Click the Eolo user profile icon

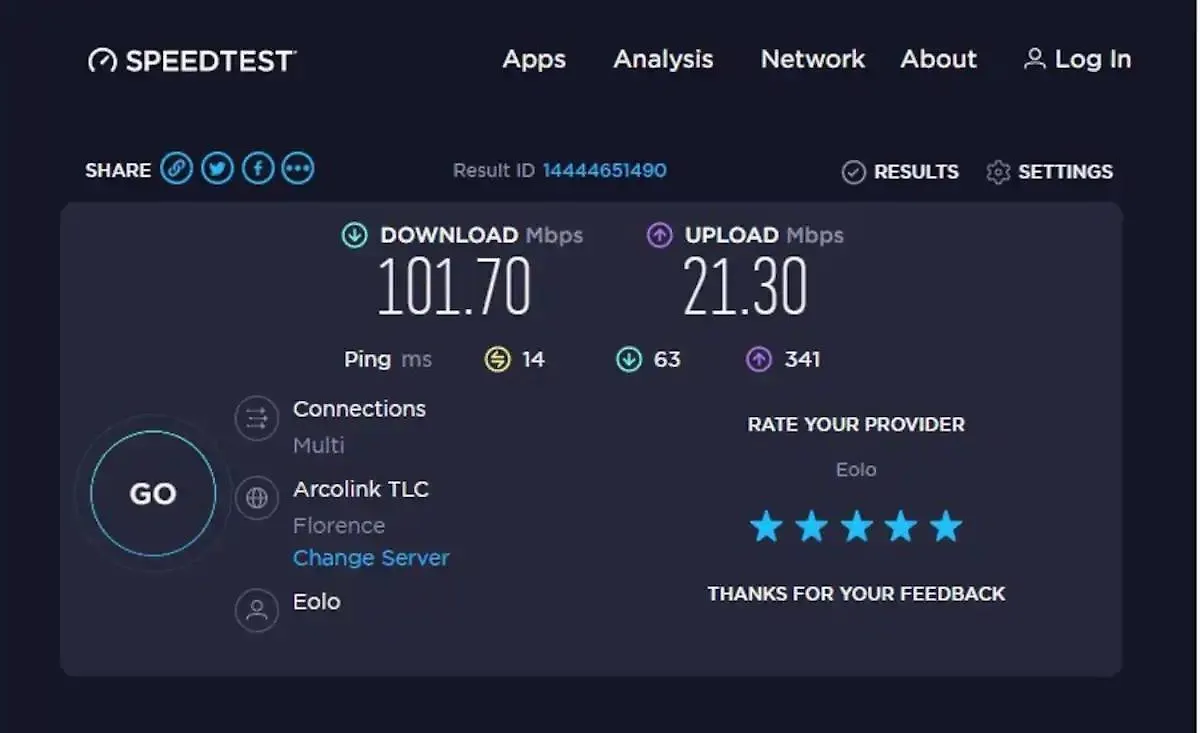coord(257,610)
